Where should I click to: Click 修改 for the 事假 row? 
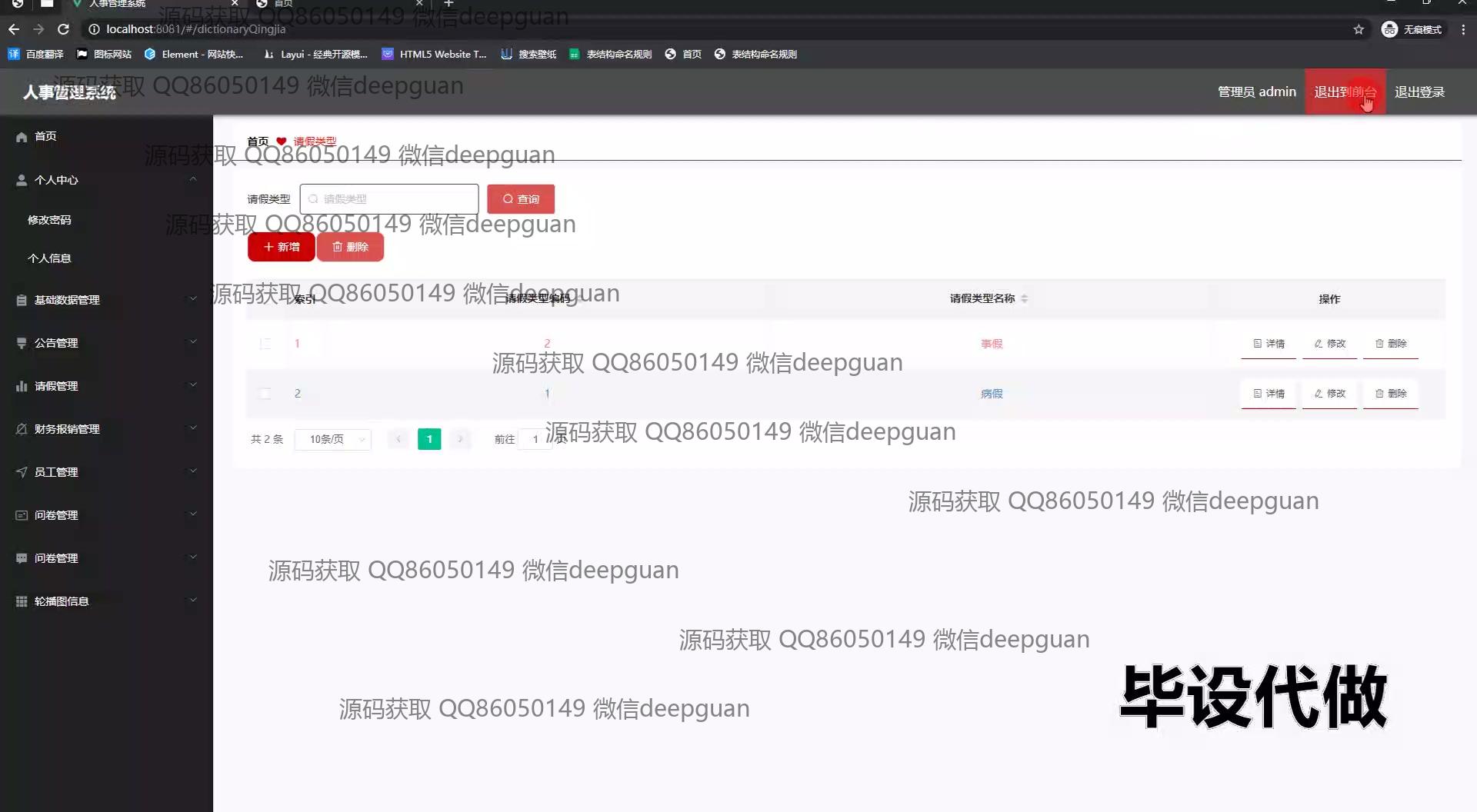[x=1329, y=344]
